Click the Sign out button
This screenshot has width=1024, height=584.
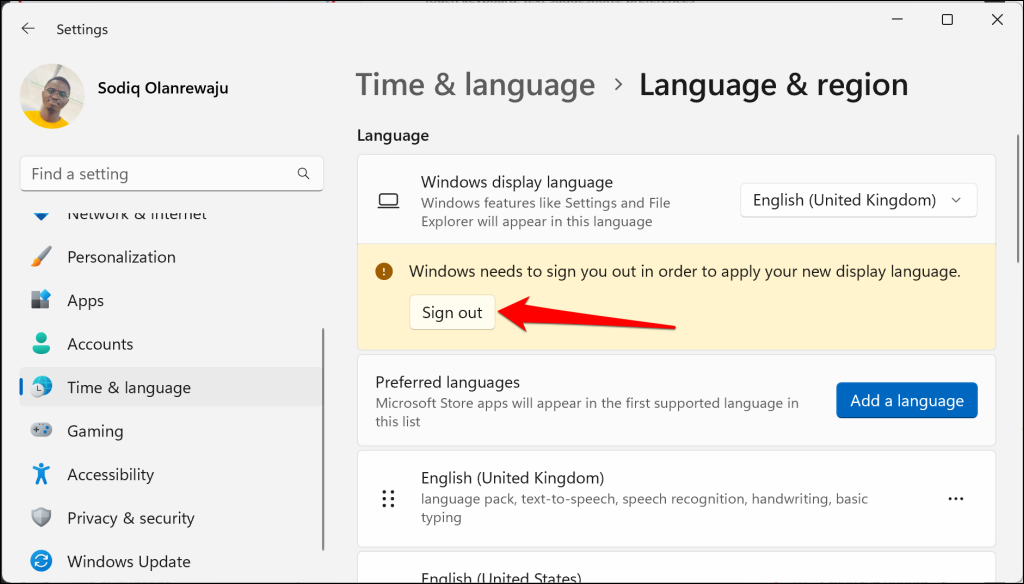(x=452, y=312)
